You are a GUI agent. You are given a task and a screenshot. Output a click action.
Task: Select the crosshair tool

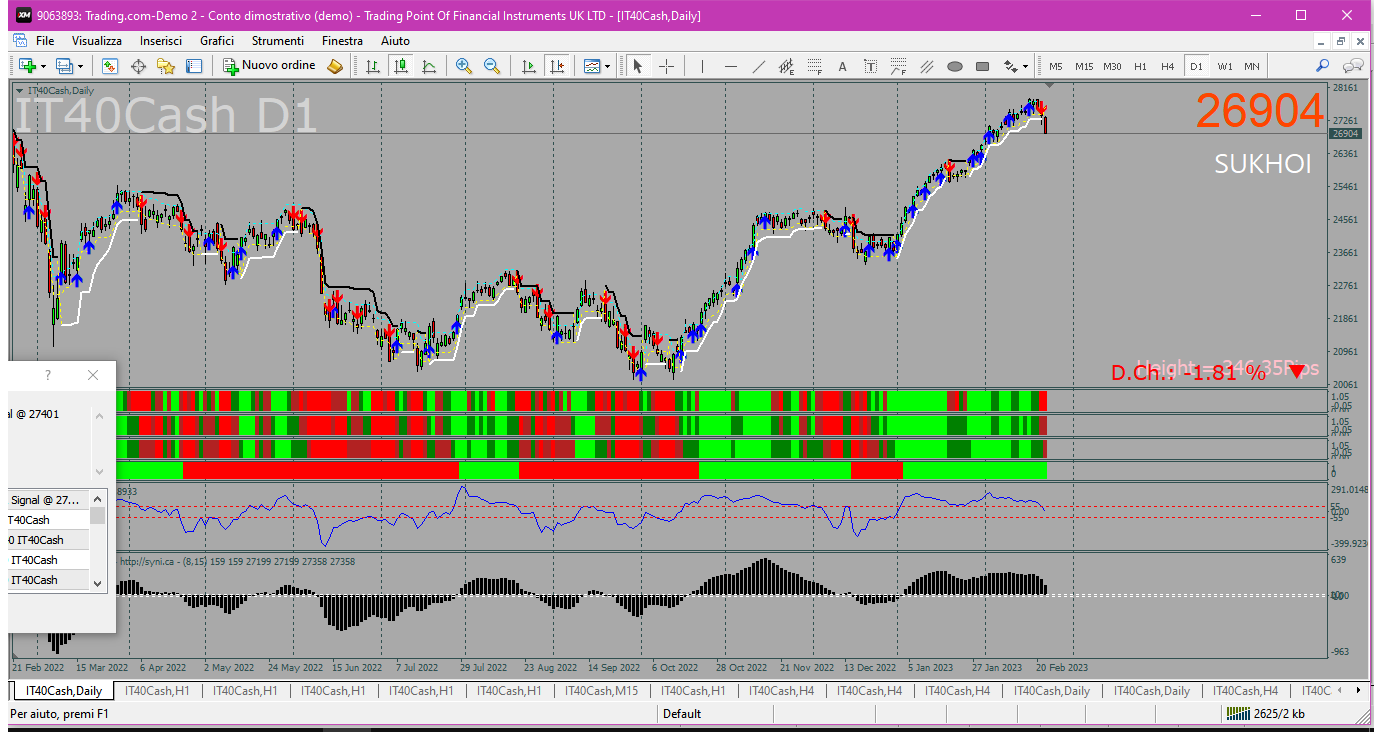(x=666, y=66)
